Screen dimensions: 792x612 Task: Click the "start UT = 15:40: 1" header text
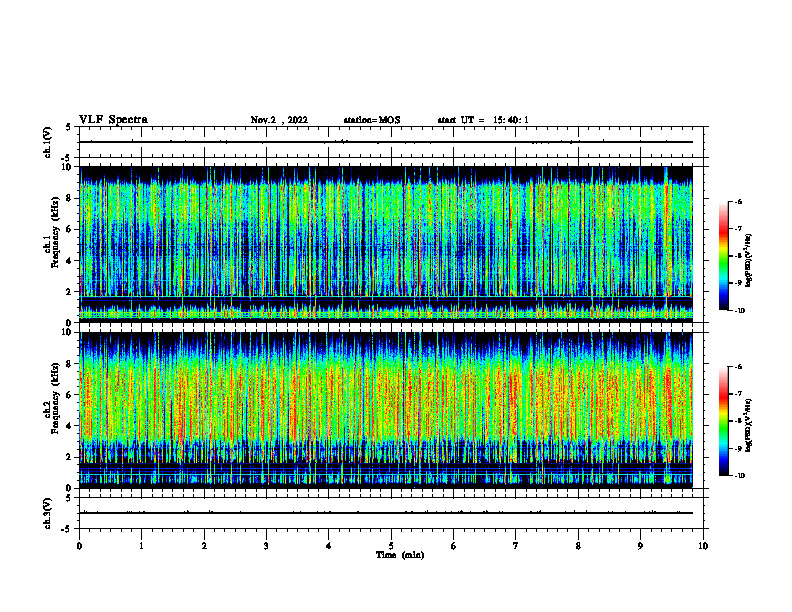click(483, 120)
